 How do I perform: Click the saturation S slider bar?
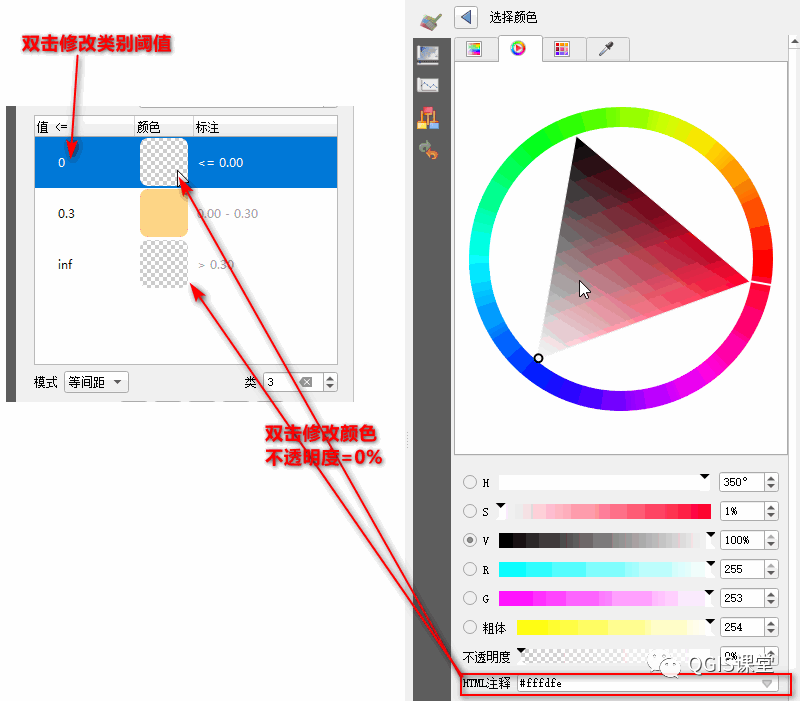click(x=604, y=511)
